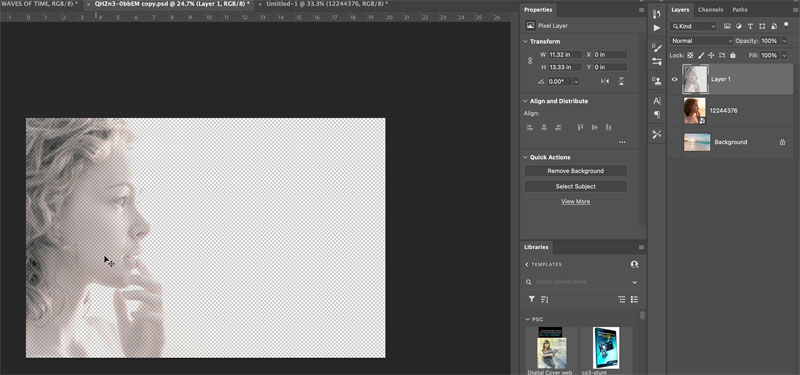The height and width of the screenshot is (375, 800).
Task: Filter layers by adjustment layers
Action: [x=738, y=26]
